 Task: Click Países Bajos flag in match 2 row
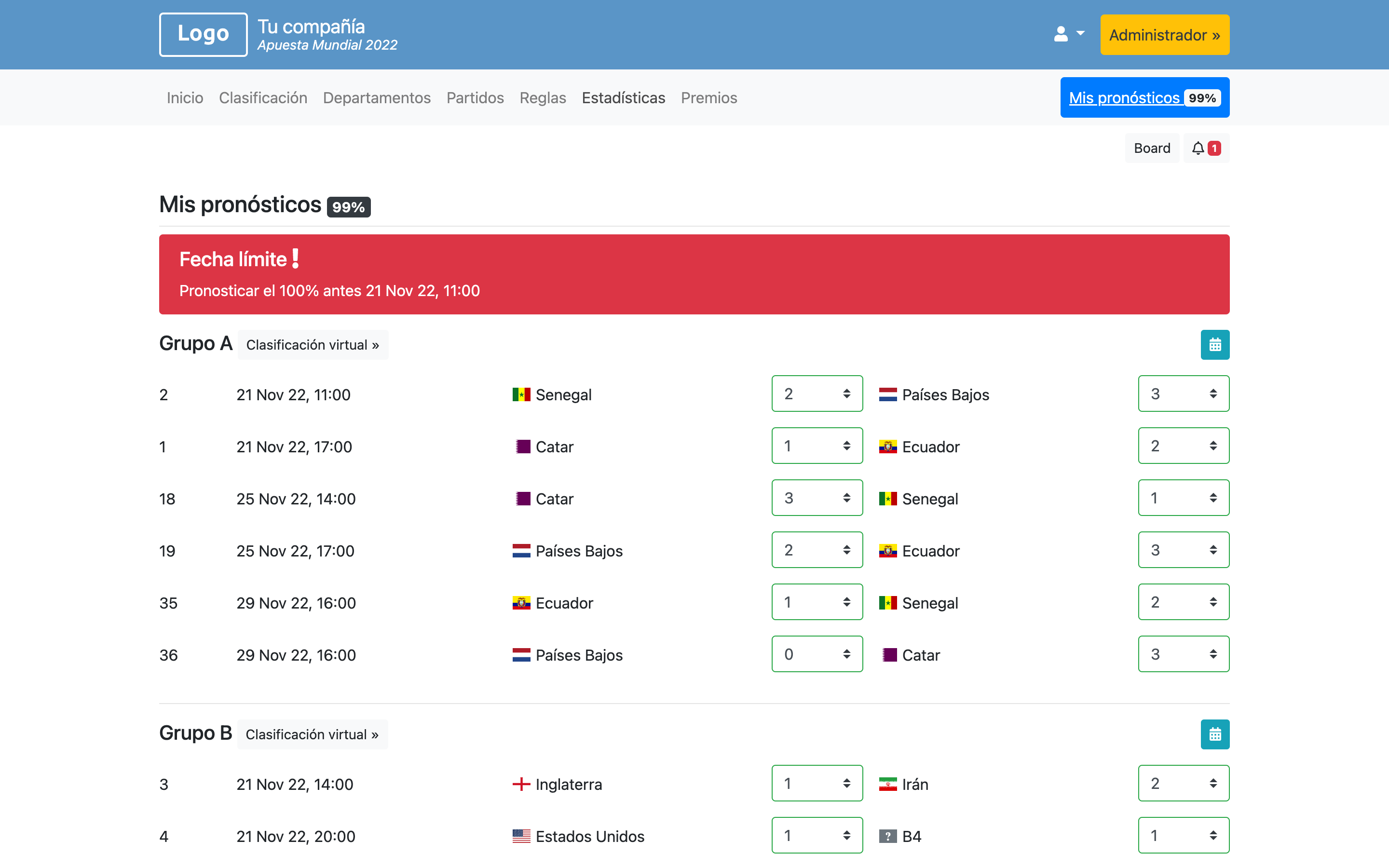(x=887, y=394)
